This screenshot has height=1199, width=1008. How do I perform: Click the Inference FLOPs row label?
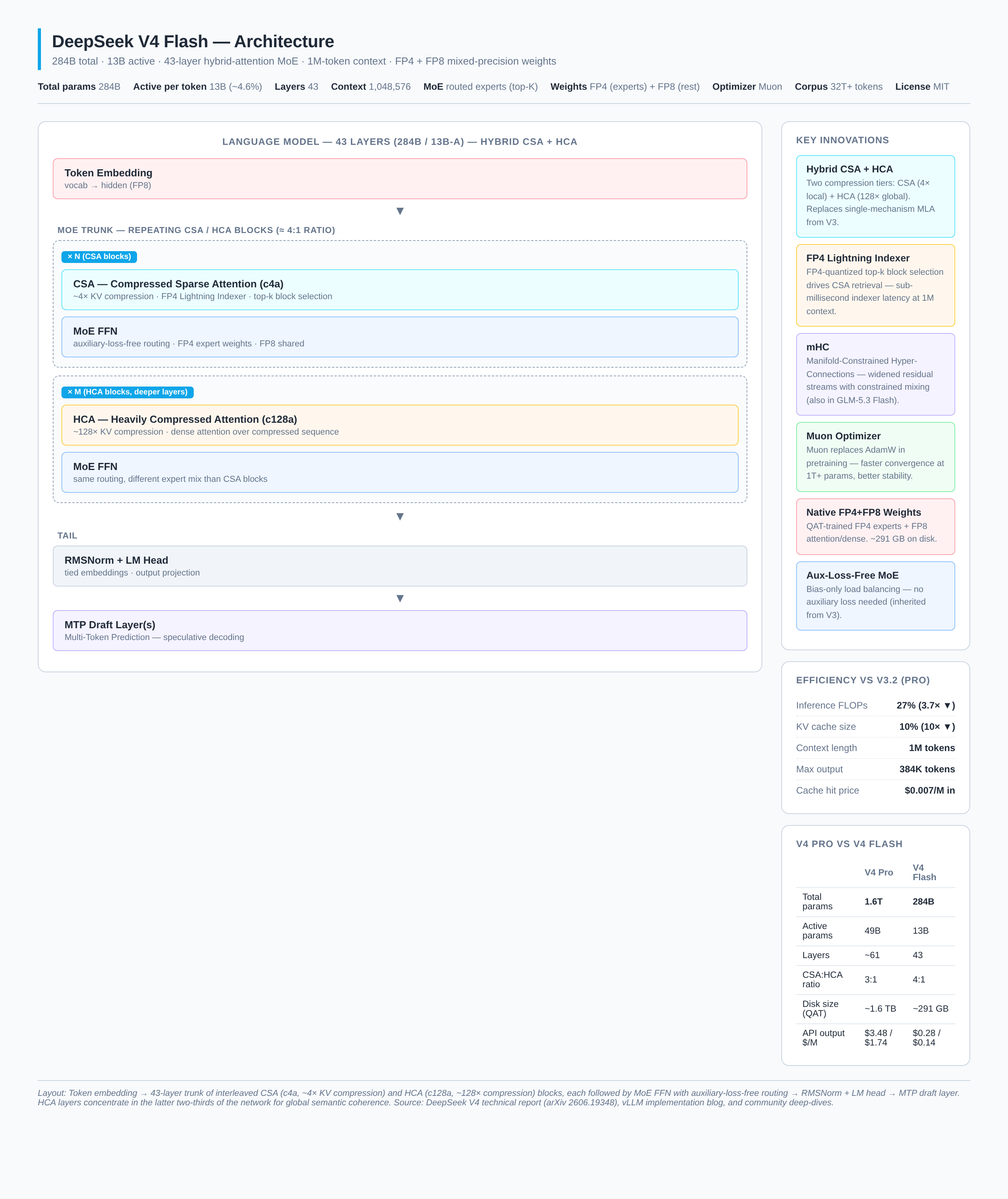(x=832, y=705)
